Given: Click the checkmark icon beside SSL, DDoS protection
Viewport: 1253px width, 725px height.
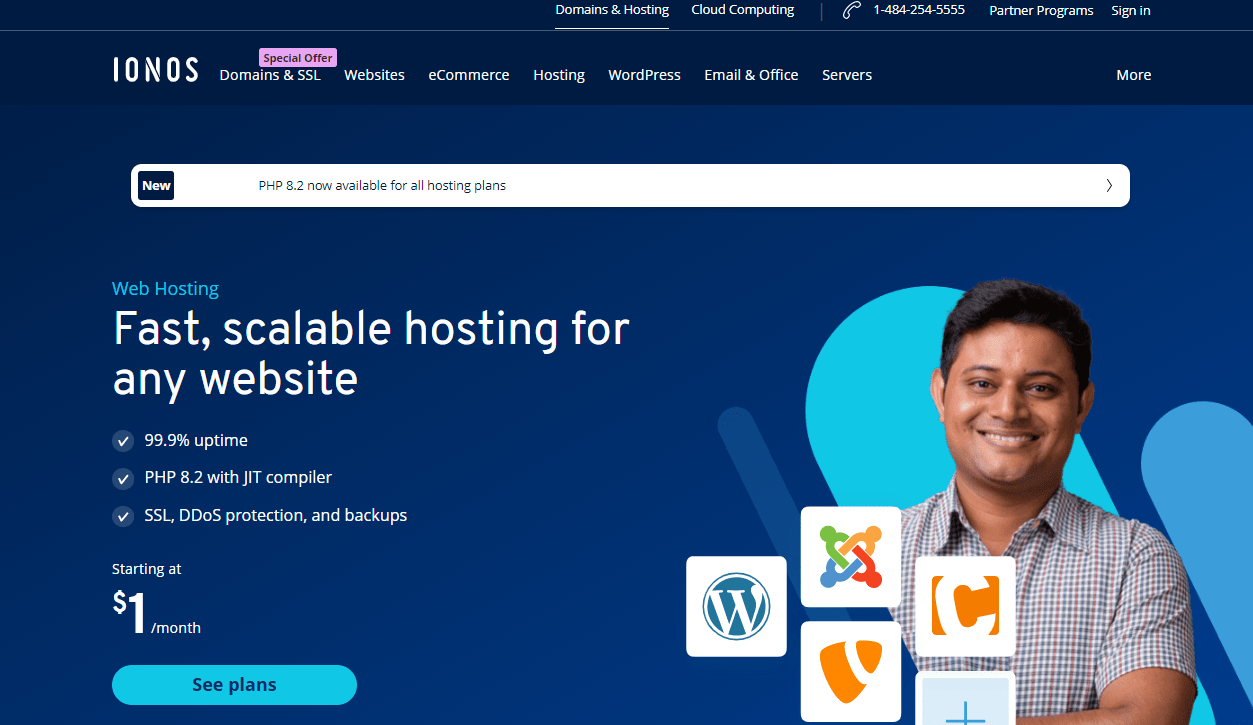Looking at the screenshot, I should (x=123, y=517).
